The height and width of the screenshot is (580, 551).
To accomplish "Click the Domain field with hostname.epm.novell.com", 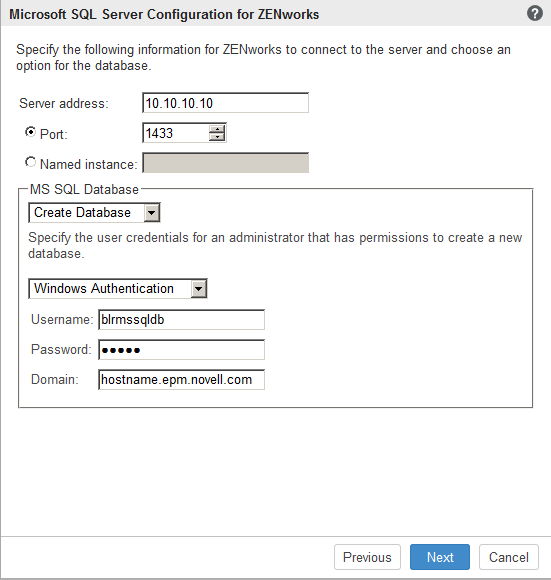I will tap(181, 380).
